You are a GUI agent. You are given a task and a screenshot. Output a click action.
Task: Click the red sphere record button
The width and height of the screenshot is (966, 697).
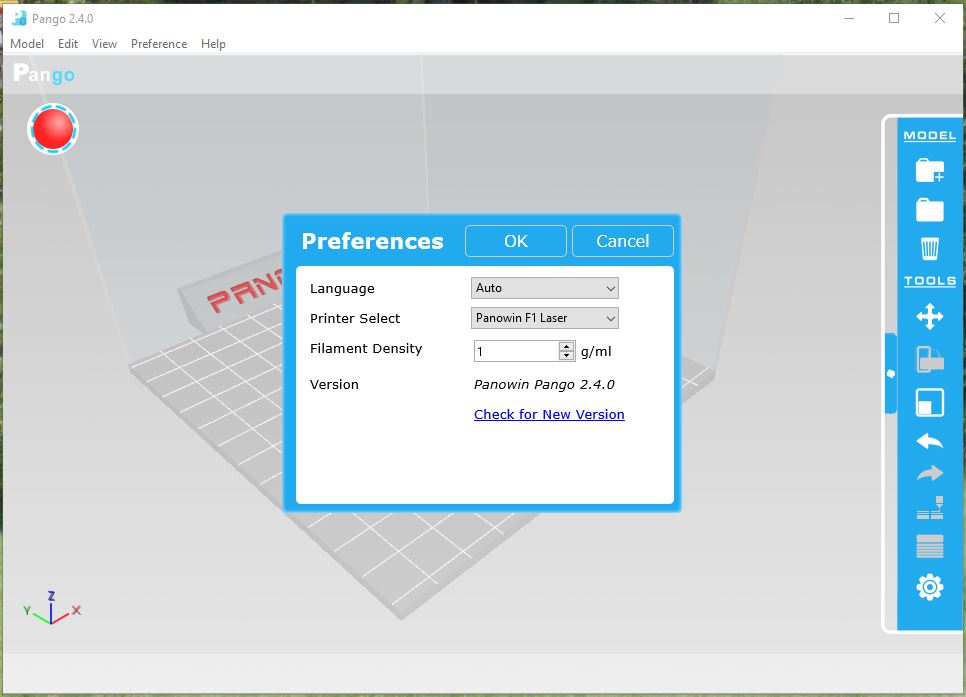coord(53,129)
